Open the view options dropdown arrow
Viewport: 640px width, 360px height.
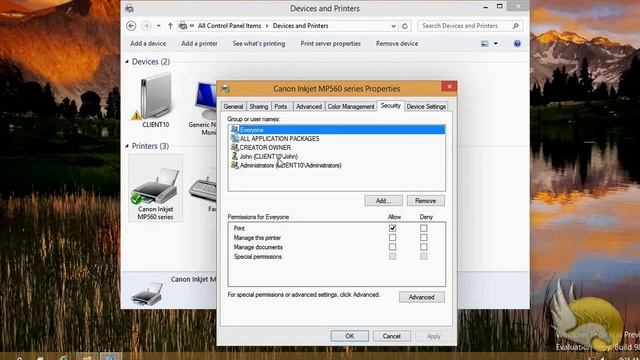(496, 44)
